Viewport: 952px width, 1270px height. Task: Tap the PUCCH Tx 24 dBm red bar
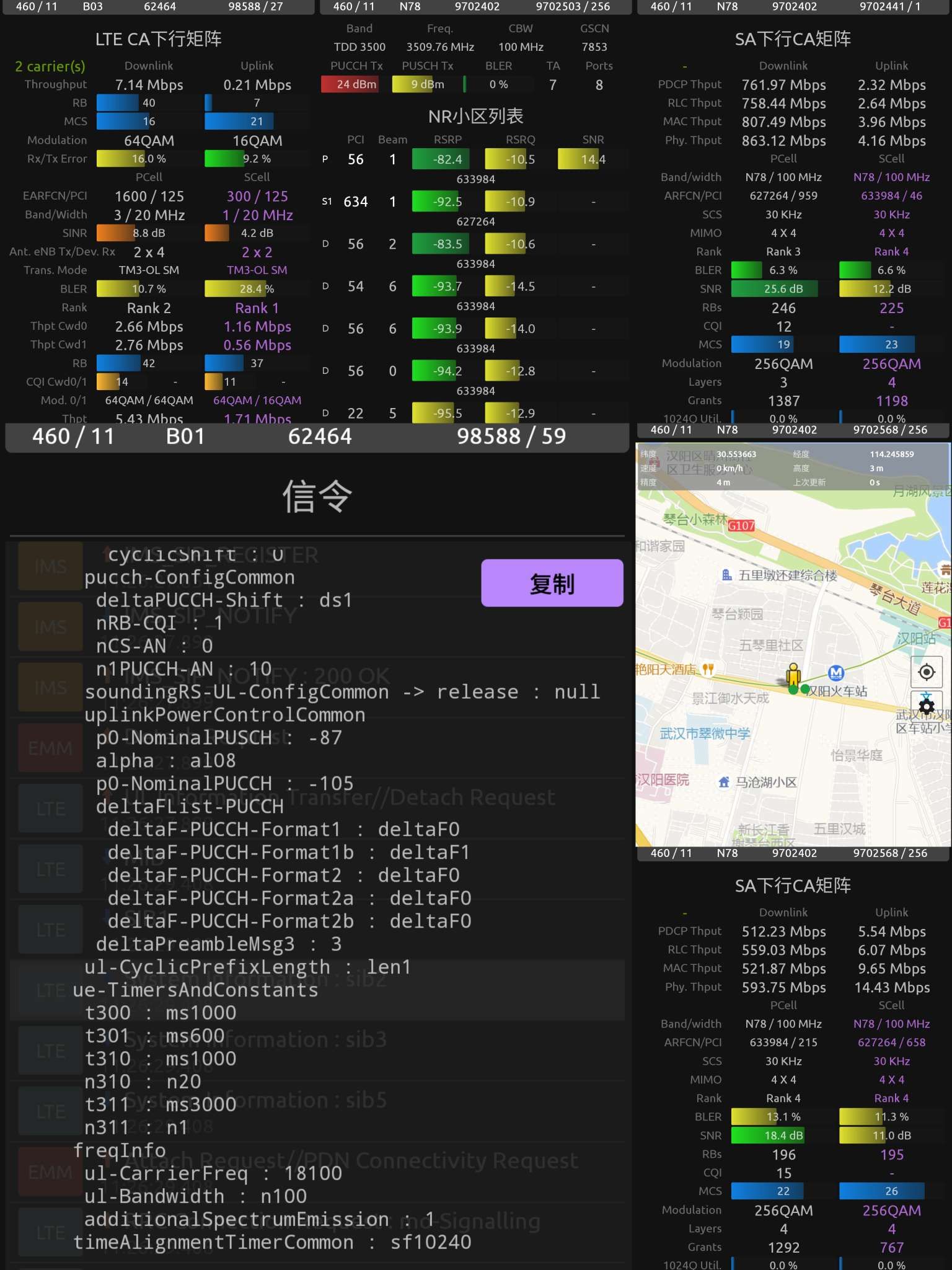pyautogui.click(x=356, y=84)
